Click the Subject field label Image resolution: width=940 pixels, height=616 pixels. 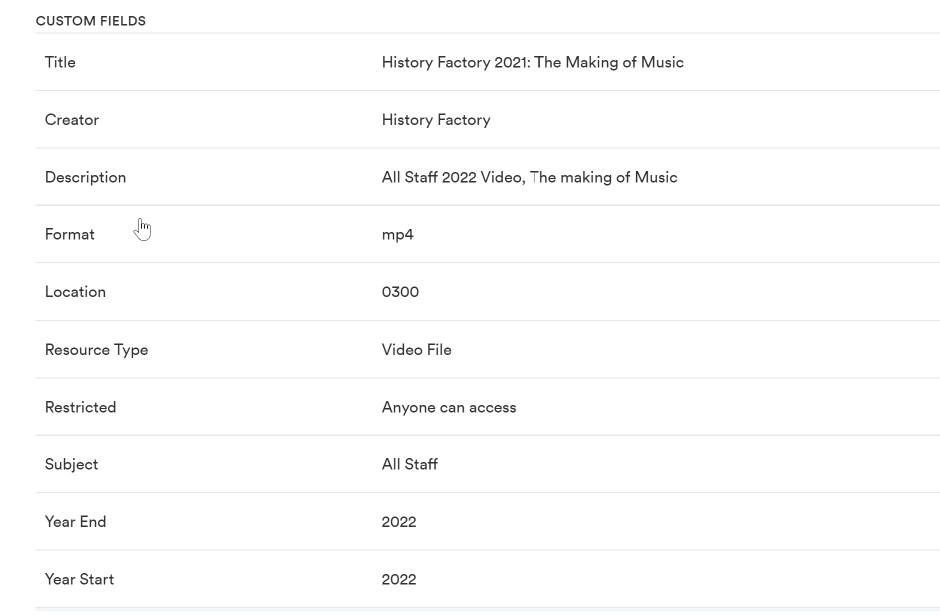[x=71, y=464]
